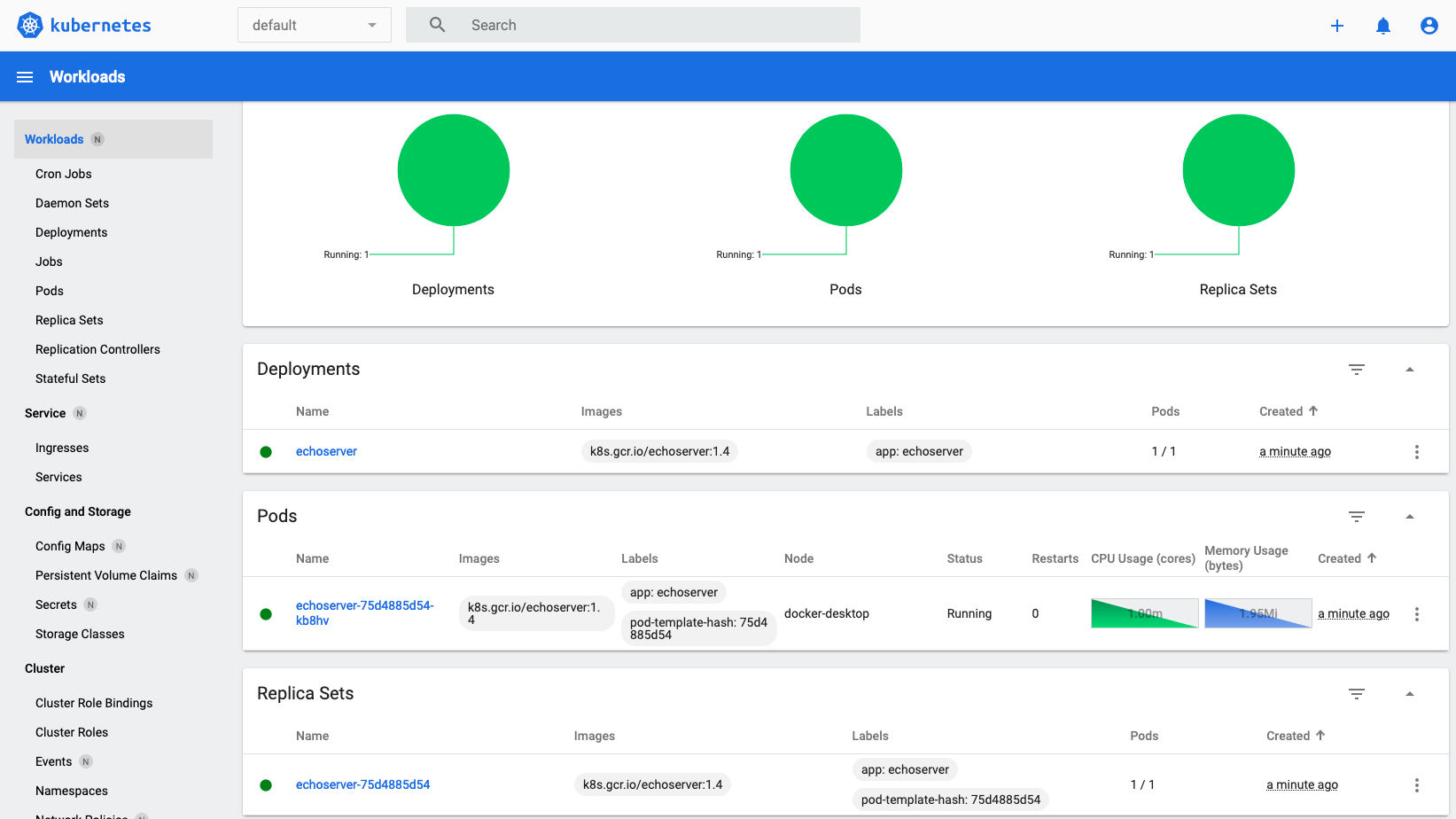Click the 'app: echoserver' label chip in Deployments
This screenshot has width=1456, height=819.
[x=919, y=451]
